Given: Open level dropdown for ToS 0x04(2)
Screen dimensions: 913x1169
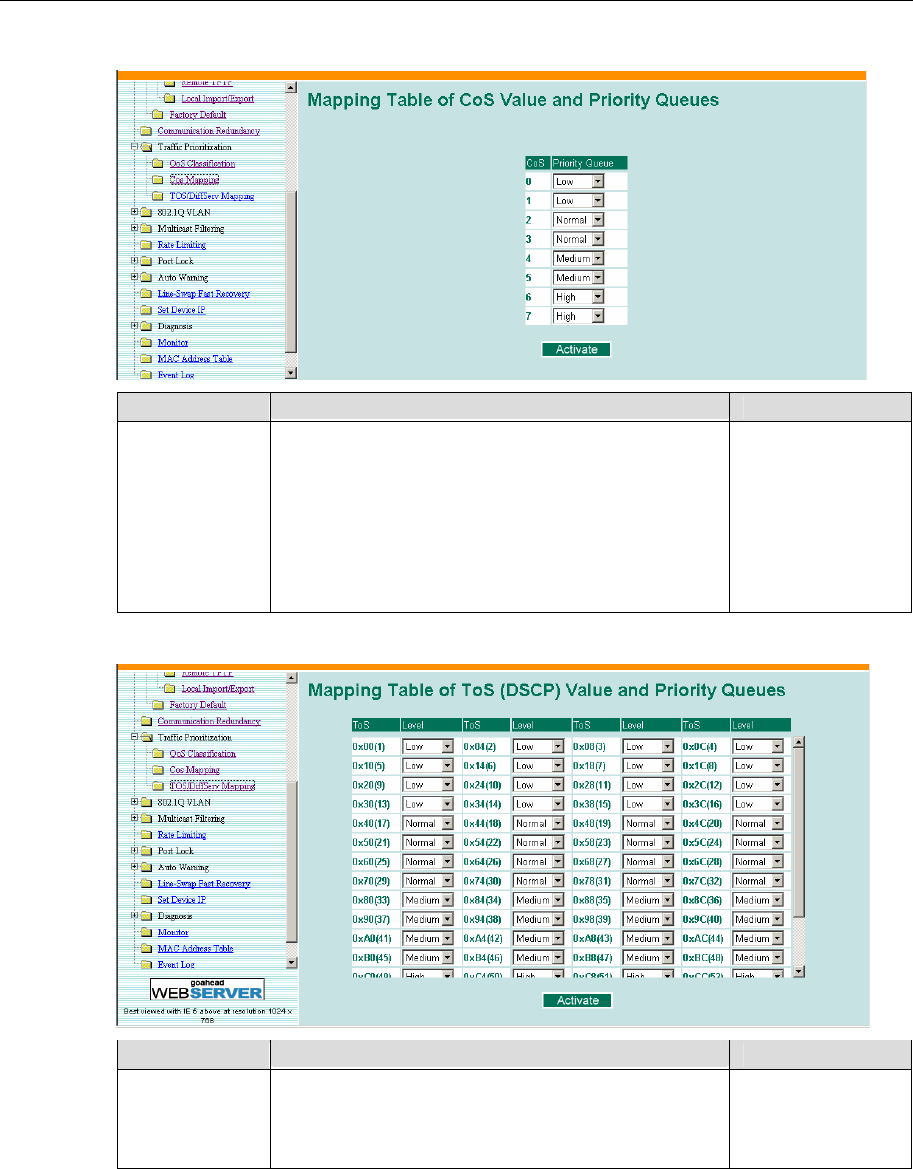Looking at the screenshot, I should click(539, 746).
